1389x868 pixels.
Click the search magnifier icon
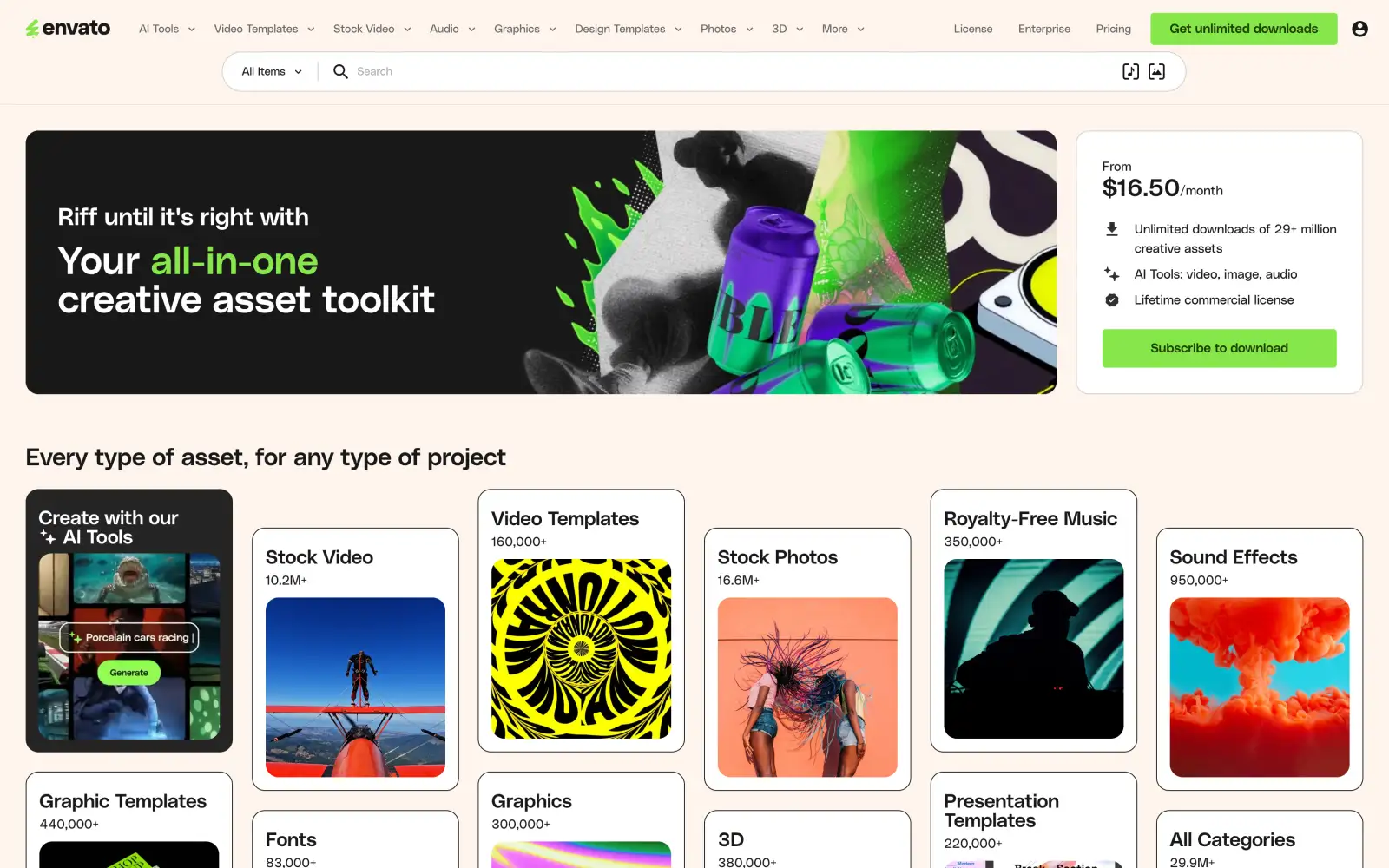[340, 71]
